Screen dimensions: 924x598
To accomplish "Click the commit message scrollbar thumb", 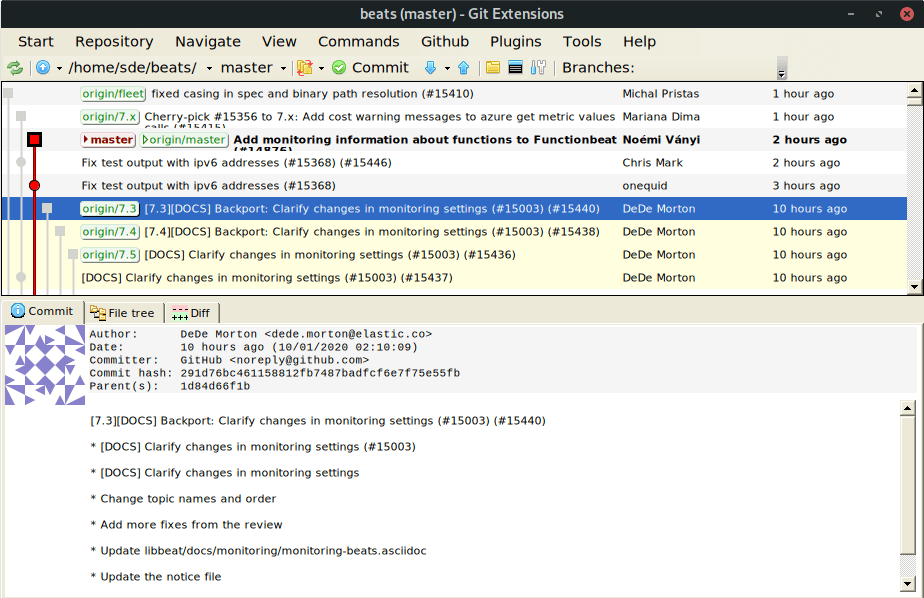I will pos(908,485).
